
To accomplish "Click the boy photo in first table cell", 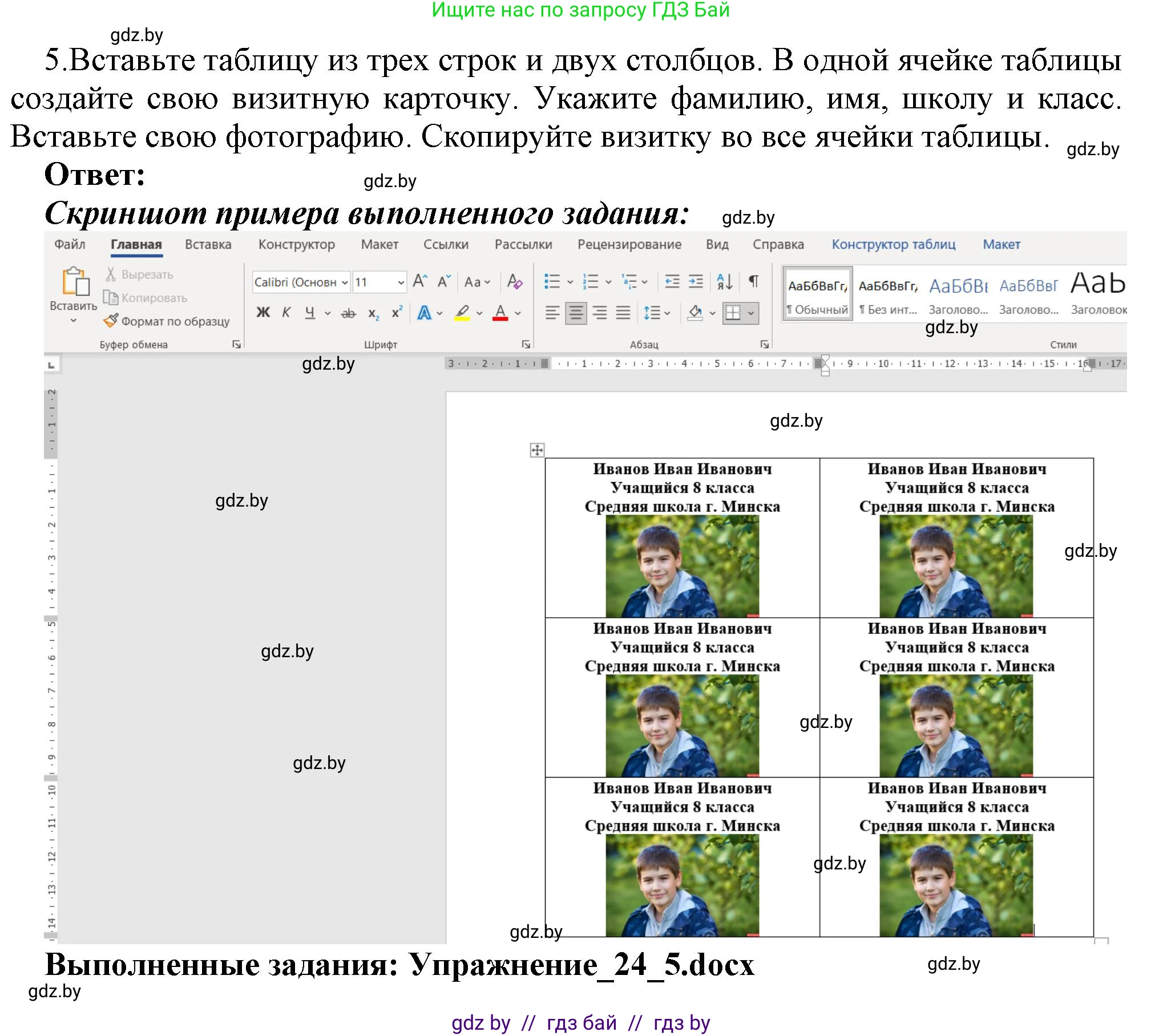I will click(x=682, y=565).
